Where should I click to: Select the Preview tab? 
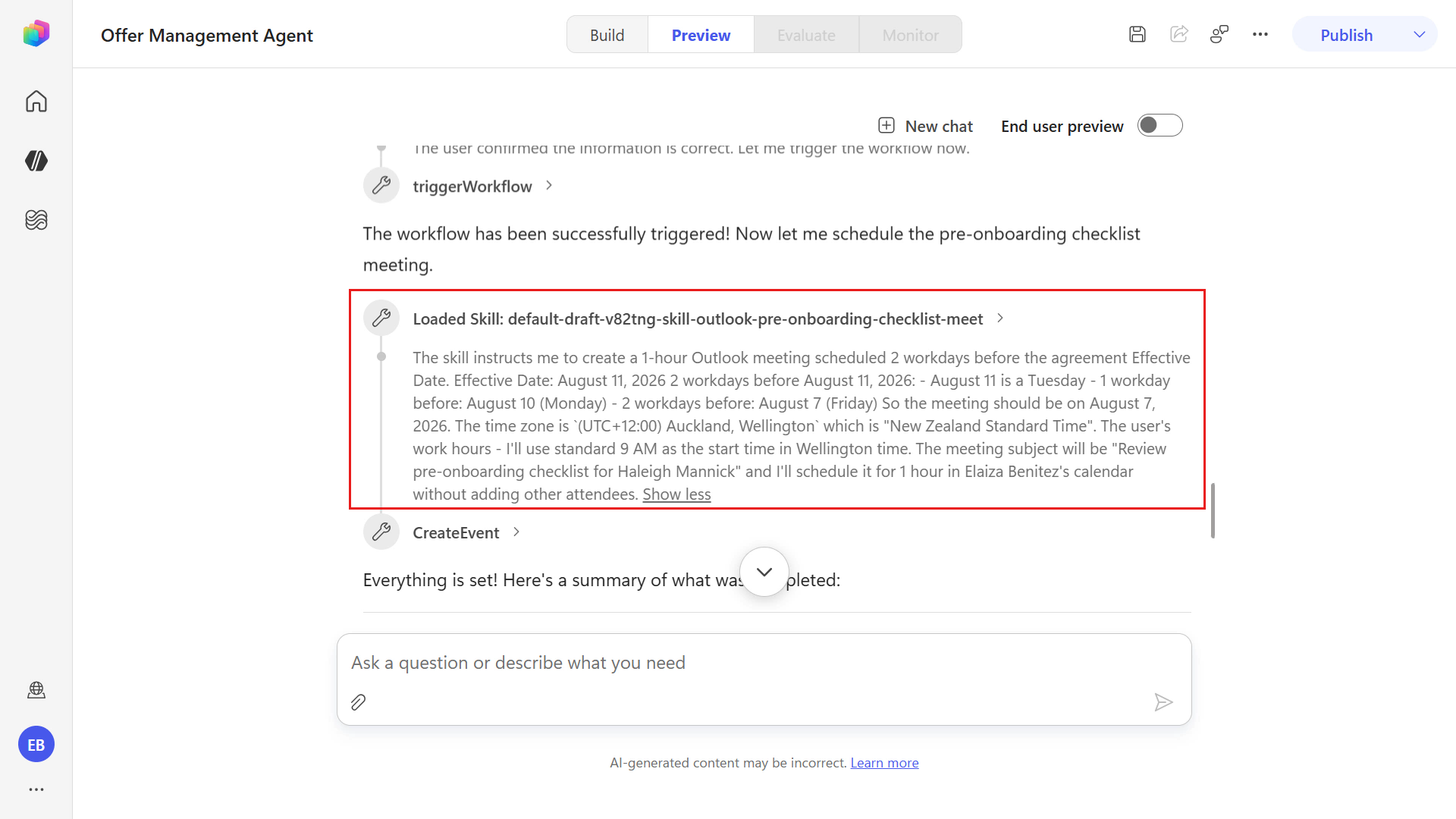click(701, 35)
